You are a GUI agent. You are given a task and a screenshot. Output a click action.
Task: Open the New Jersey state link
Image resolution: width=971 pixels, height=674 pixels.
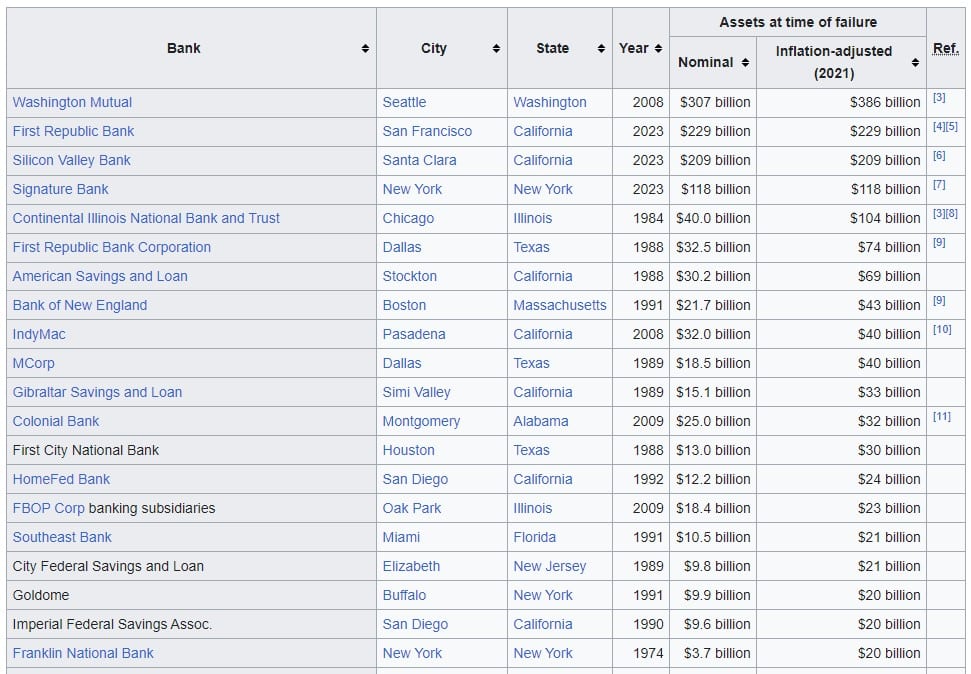point(549,566)
